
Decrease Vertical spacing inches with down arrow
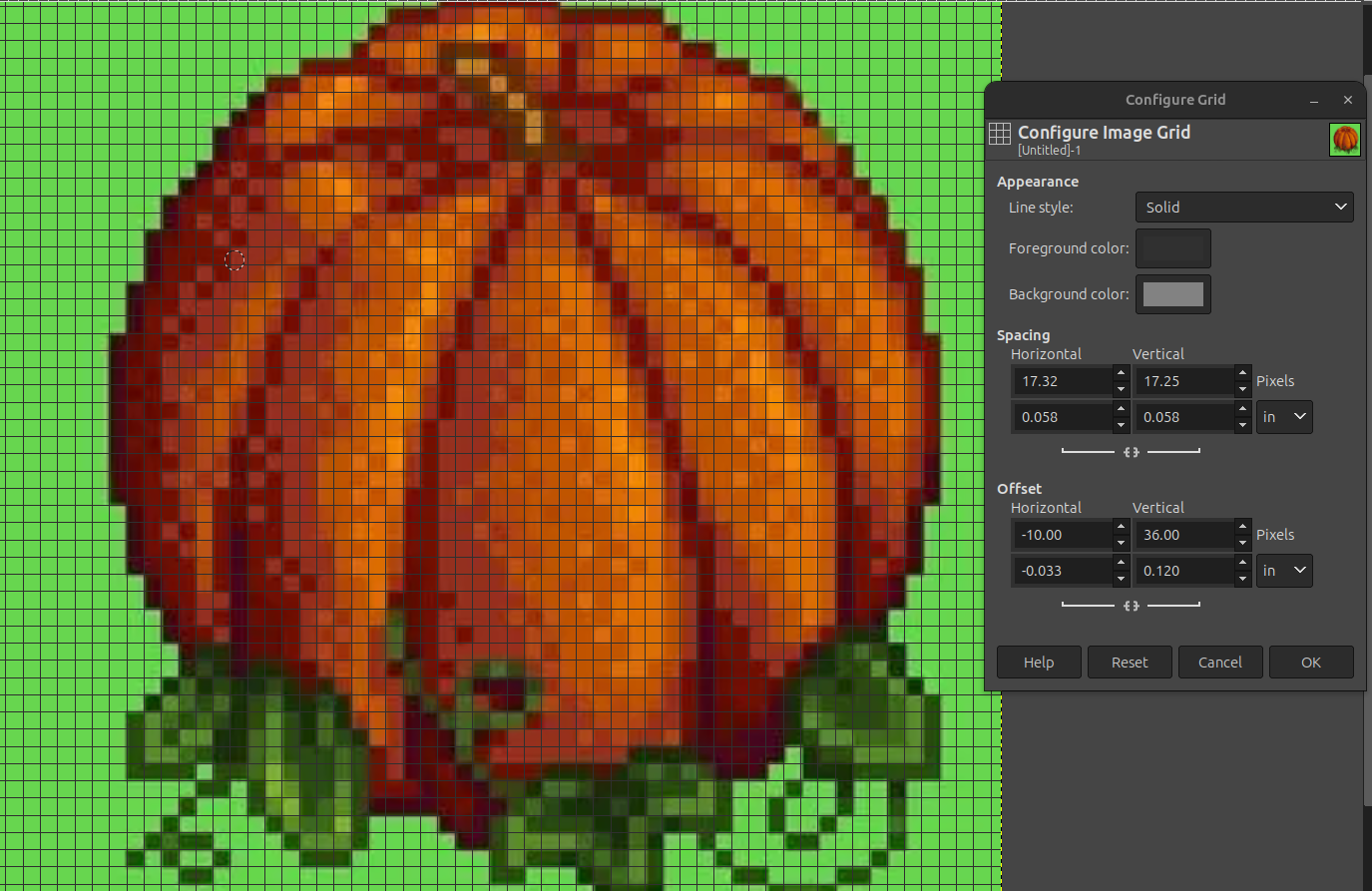click(1242, 425)
